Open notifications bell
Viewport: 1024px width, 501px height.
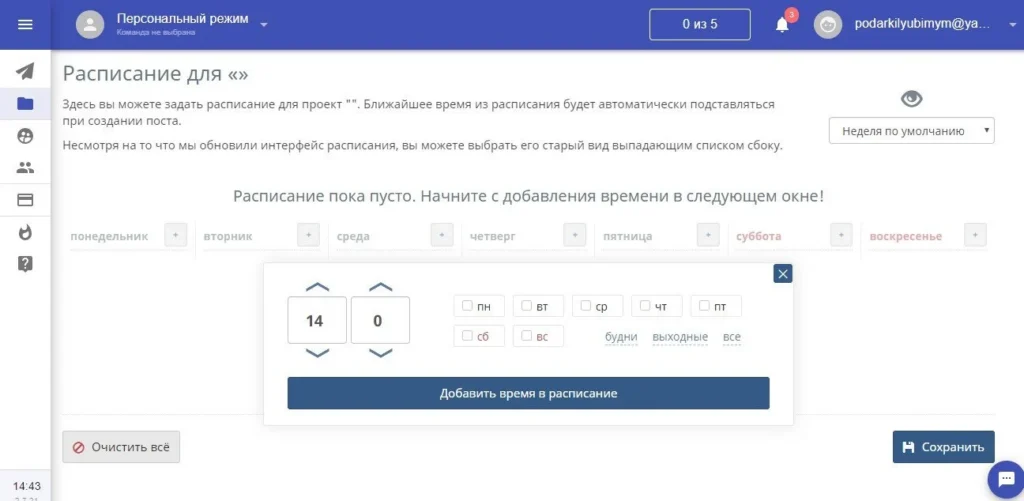tap(782, 25)
